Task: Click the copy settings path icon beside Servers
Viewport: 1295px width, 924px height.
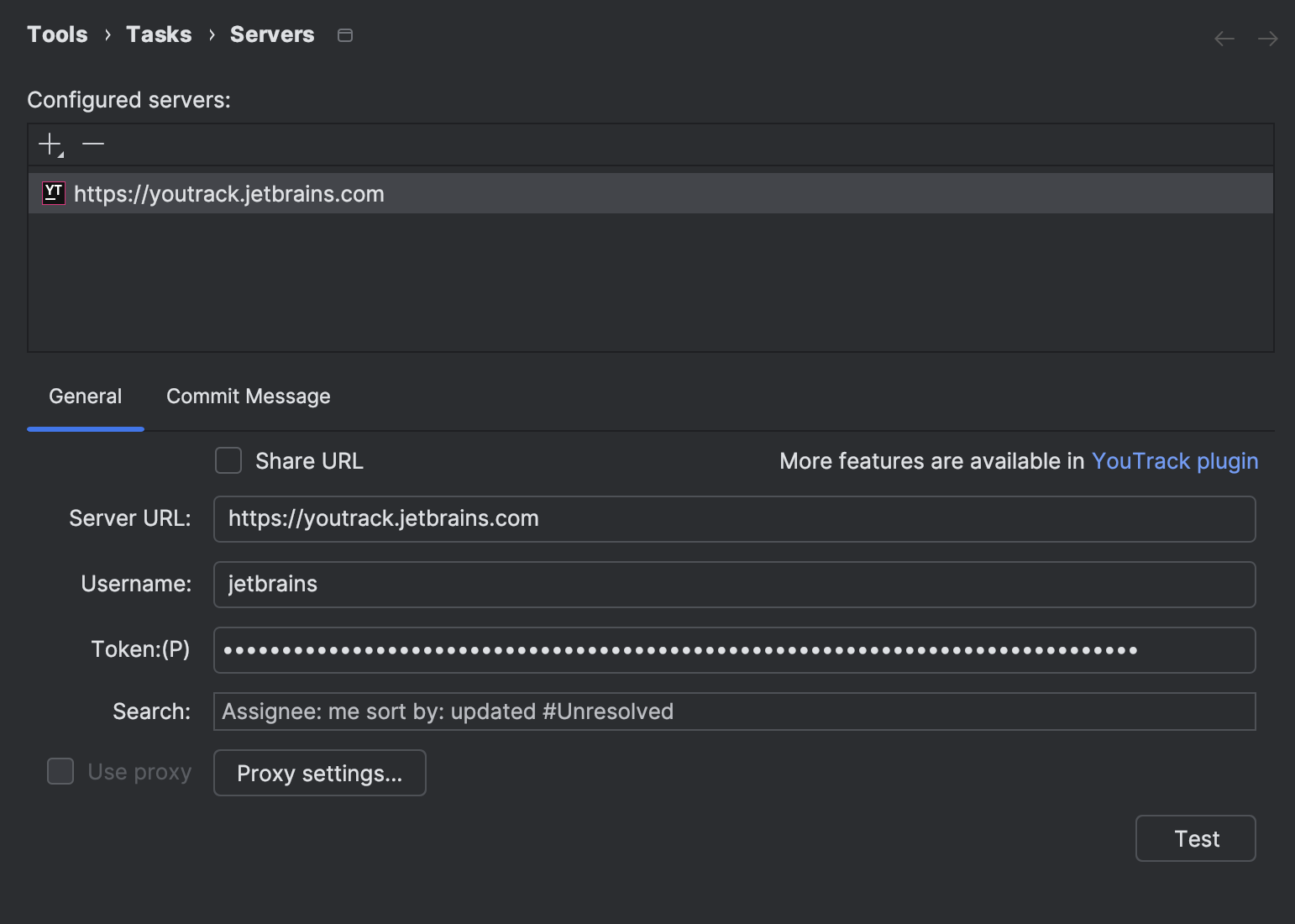Action: pos(344,35)
